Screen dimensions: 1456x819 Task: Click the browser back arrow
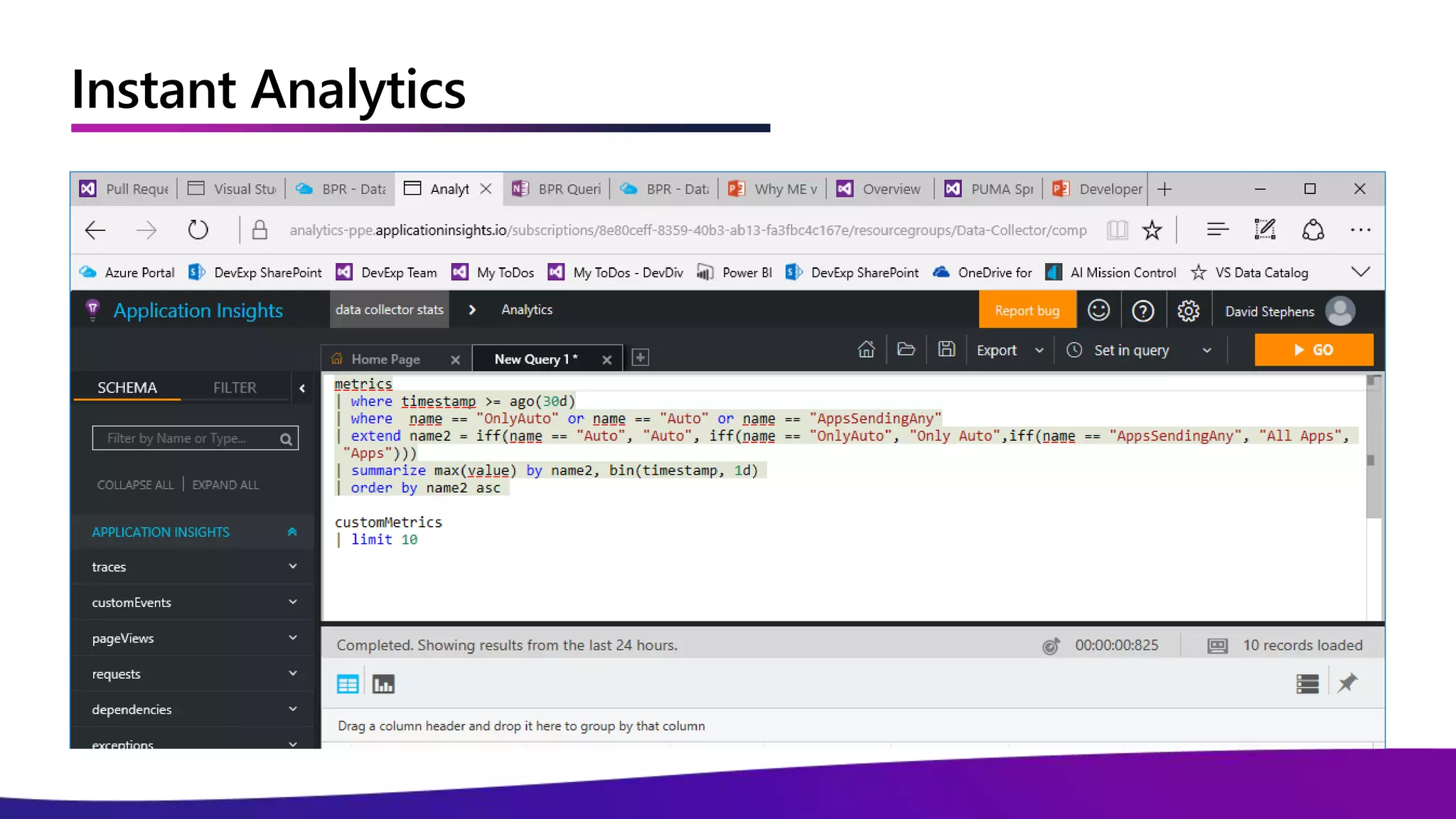coord(95,230)
